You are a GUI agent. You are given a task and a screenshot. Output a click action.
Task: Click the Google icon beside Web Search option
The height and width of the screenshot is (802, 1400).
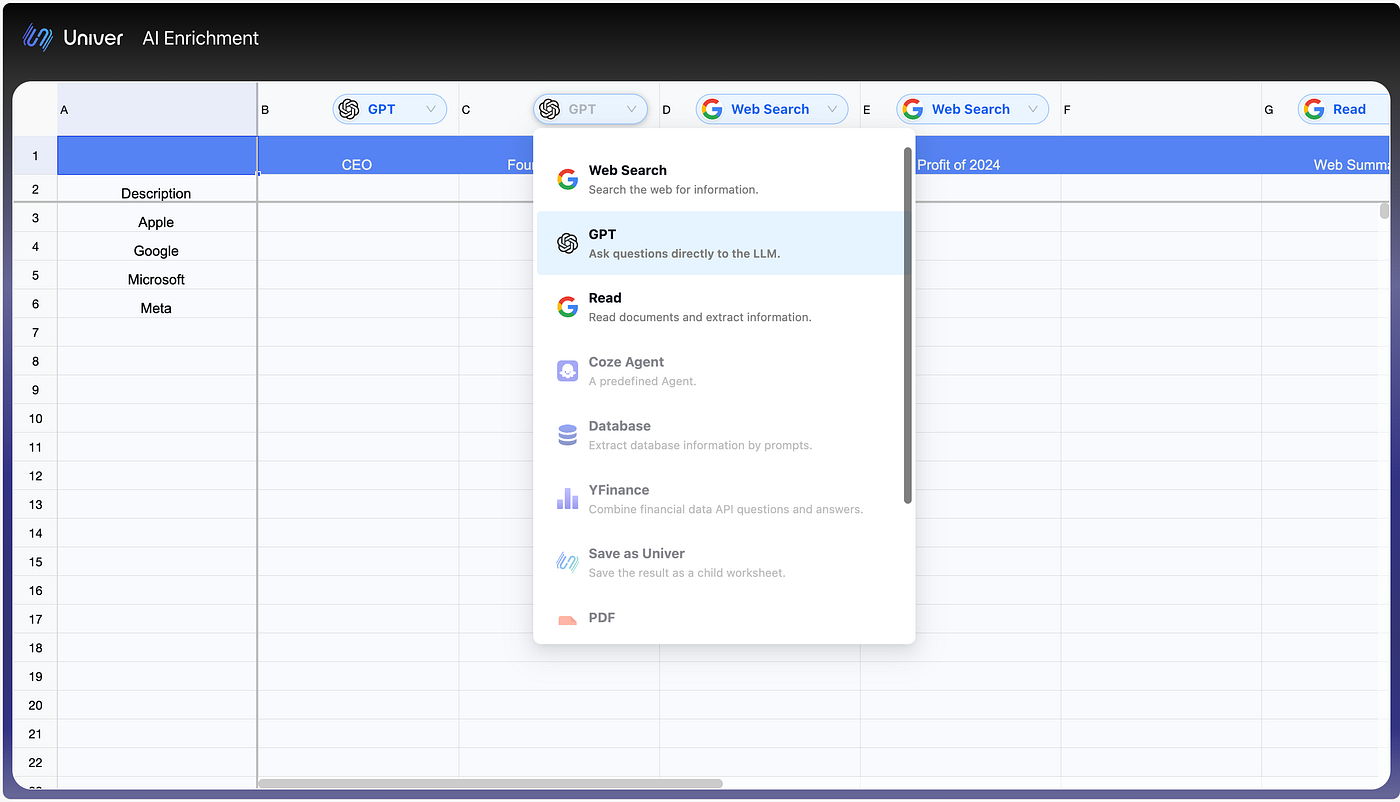[x=567, y=180]
